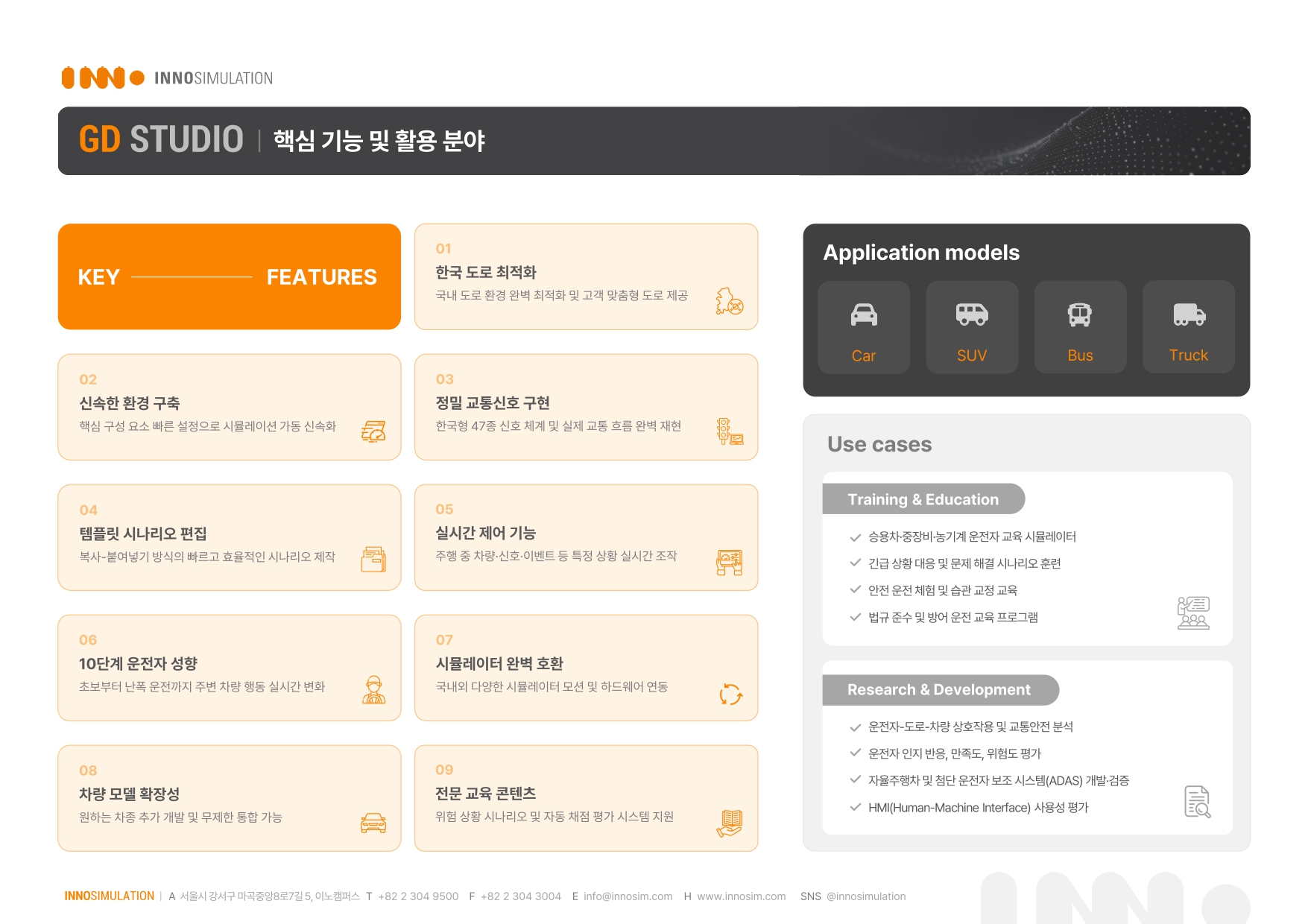1308x924 pixels.
Task: Select the KEY FEATURES orange banner
Action: point(230,276)
